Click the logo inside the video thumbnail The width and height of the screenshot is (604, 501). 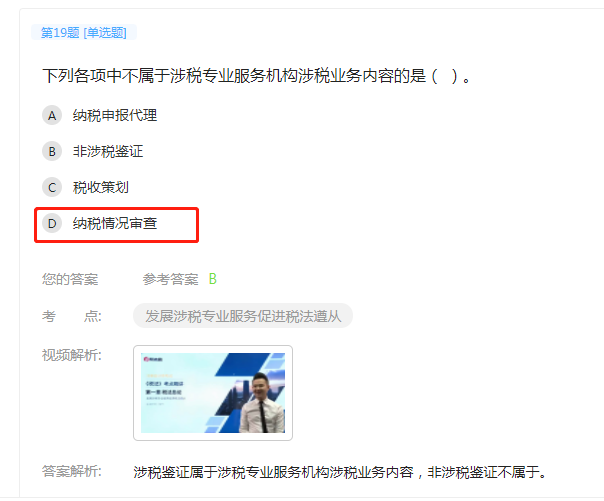[153, 359]
